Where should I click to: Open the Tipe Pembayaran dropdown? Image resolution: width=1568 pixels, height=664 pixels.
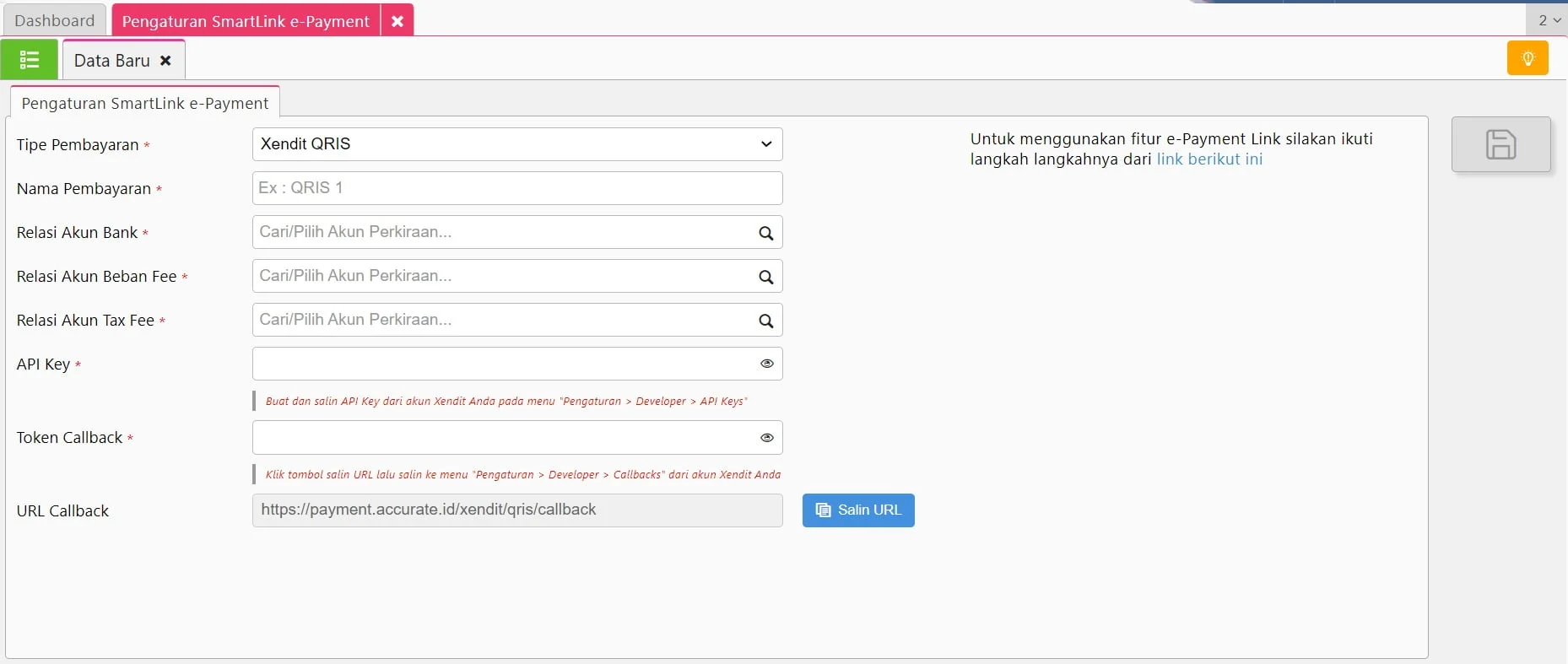pyautogui.click(x=516, y=144)
